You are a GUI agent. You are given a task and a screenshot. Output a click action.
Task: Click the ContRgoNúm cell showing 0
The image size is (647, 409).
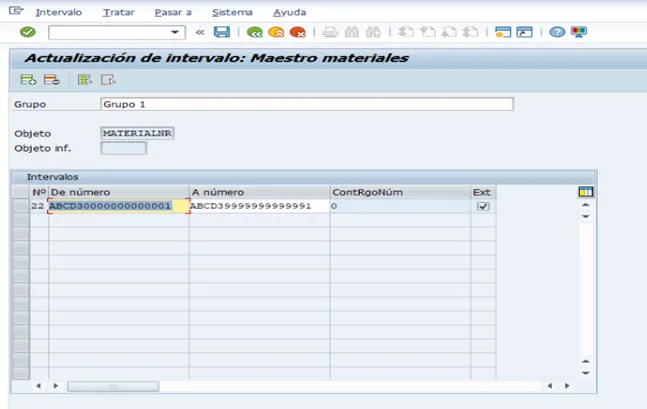point(400,206)
